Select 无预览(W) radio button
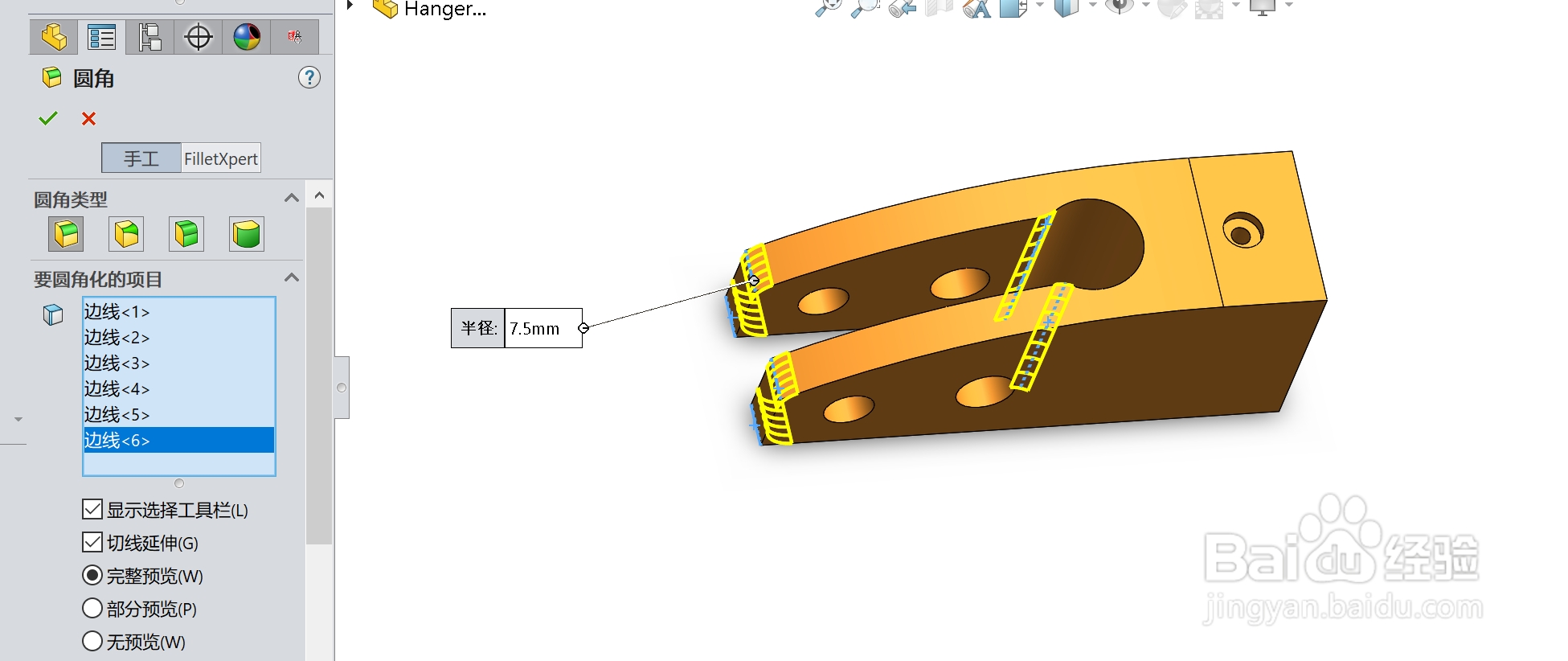 [x=92, y=641]
